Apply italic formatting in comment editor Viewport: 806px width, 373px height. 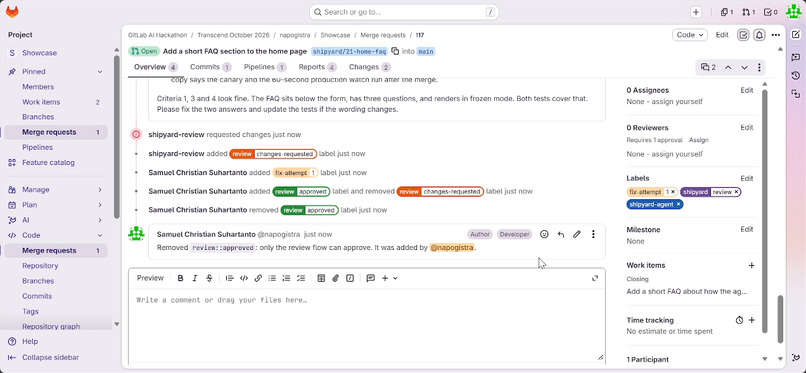click(195, 278)
